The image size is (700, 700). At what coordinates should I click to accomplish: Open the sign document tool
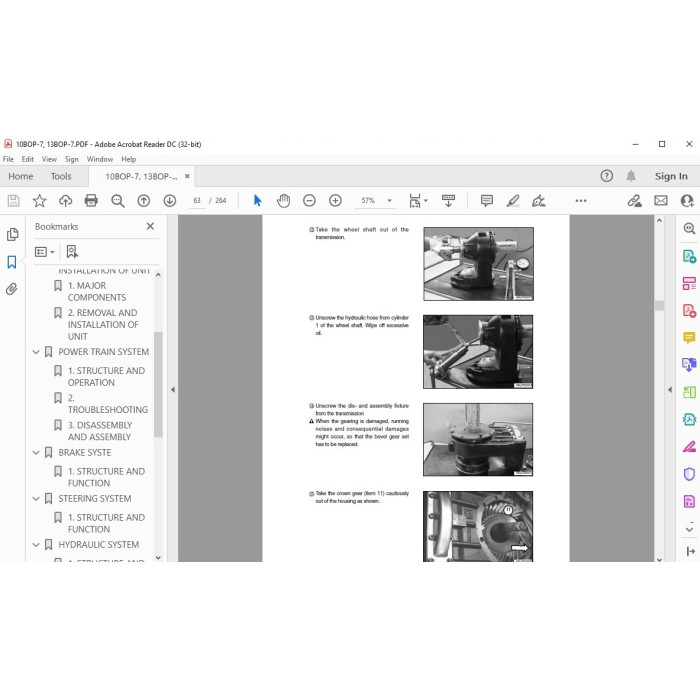pyautogui.click(x=538, y=201)
